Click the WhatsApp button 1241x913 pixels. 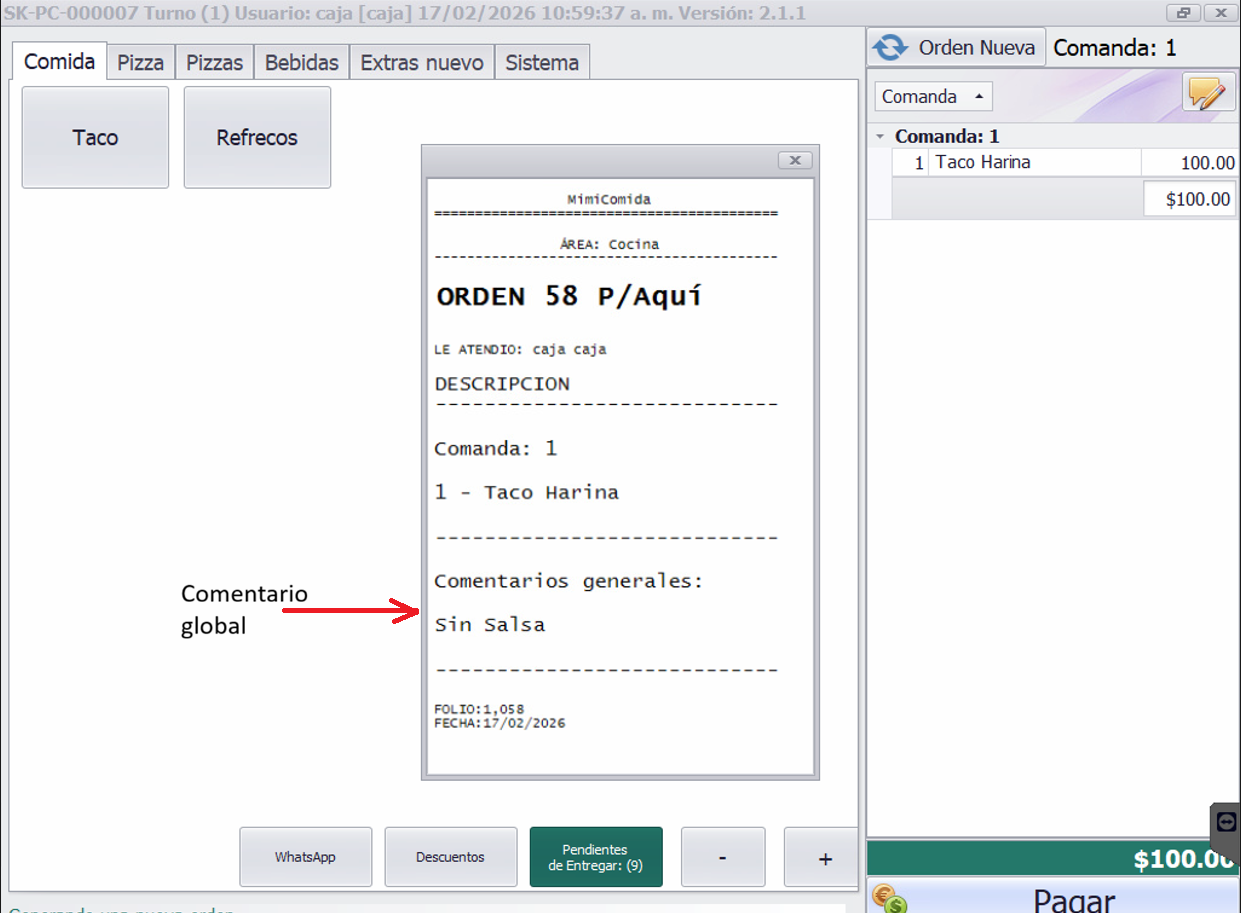tap(305, 857)
